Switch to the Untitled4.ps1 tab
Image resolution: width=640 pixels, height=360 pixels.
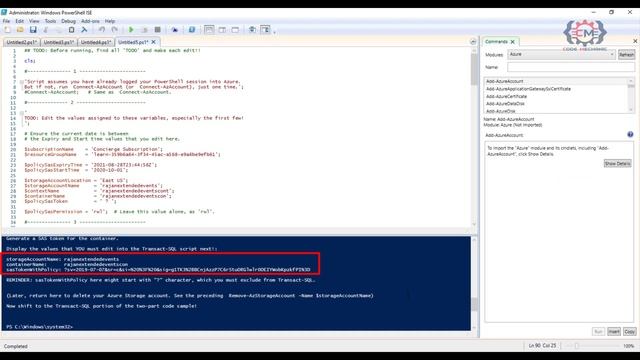click(96, 42)
